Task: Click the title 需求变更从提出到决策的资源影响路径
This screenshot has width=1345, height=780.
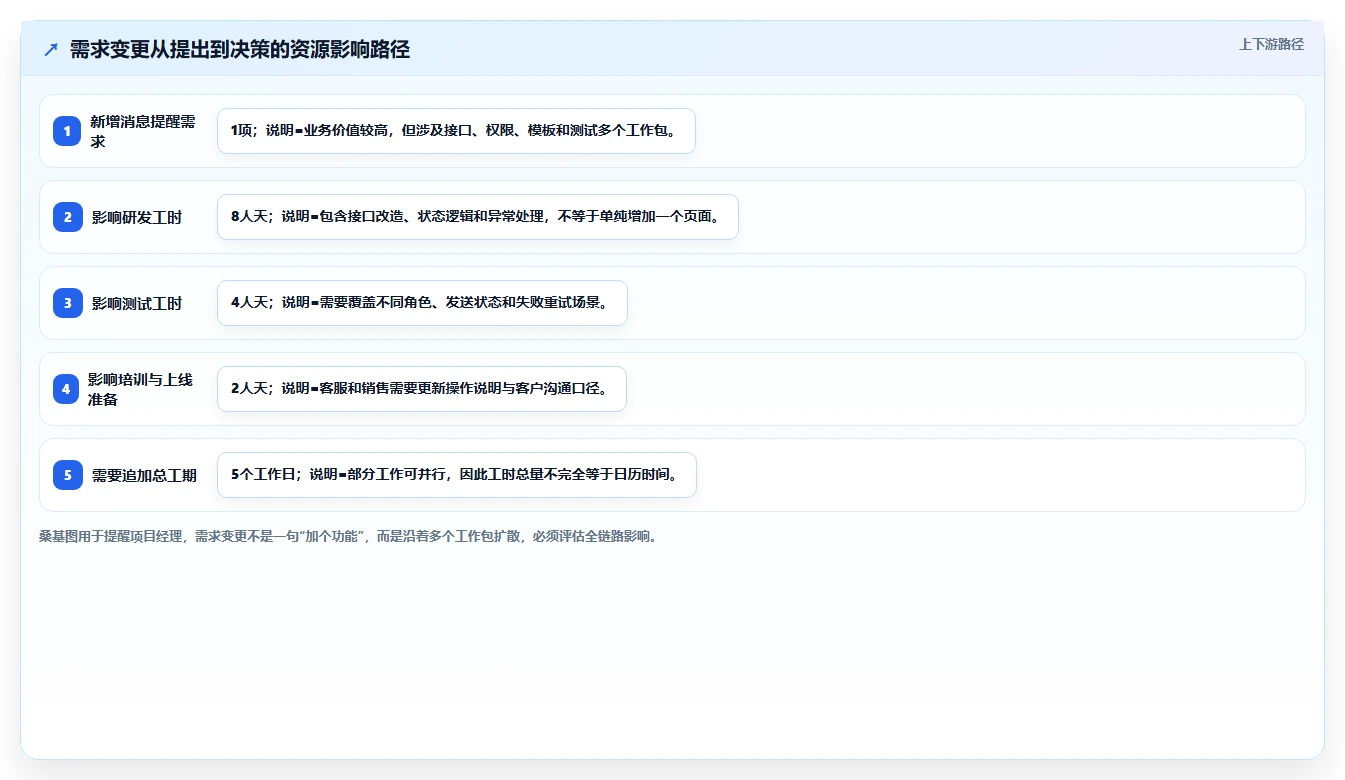Action: (240, 50)
